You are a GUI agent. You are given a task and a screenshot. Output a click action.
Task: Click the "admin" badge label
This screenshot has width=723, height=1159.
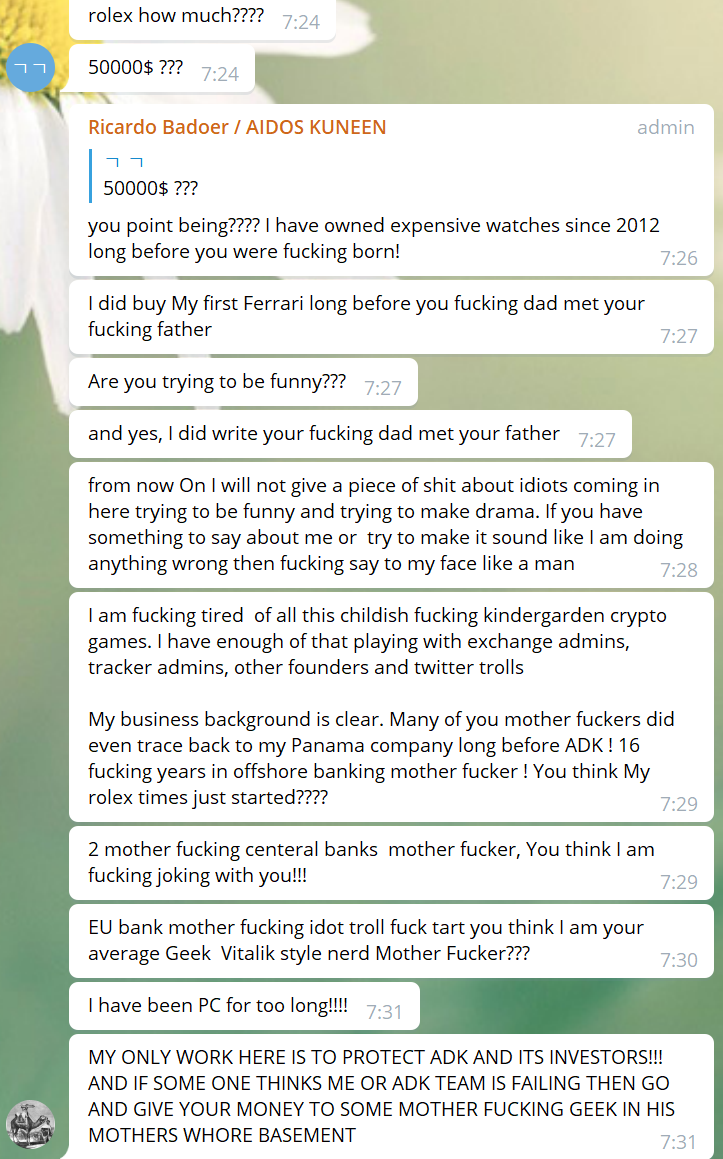click(665, 127)
